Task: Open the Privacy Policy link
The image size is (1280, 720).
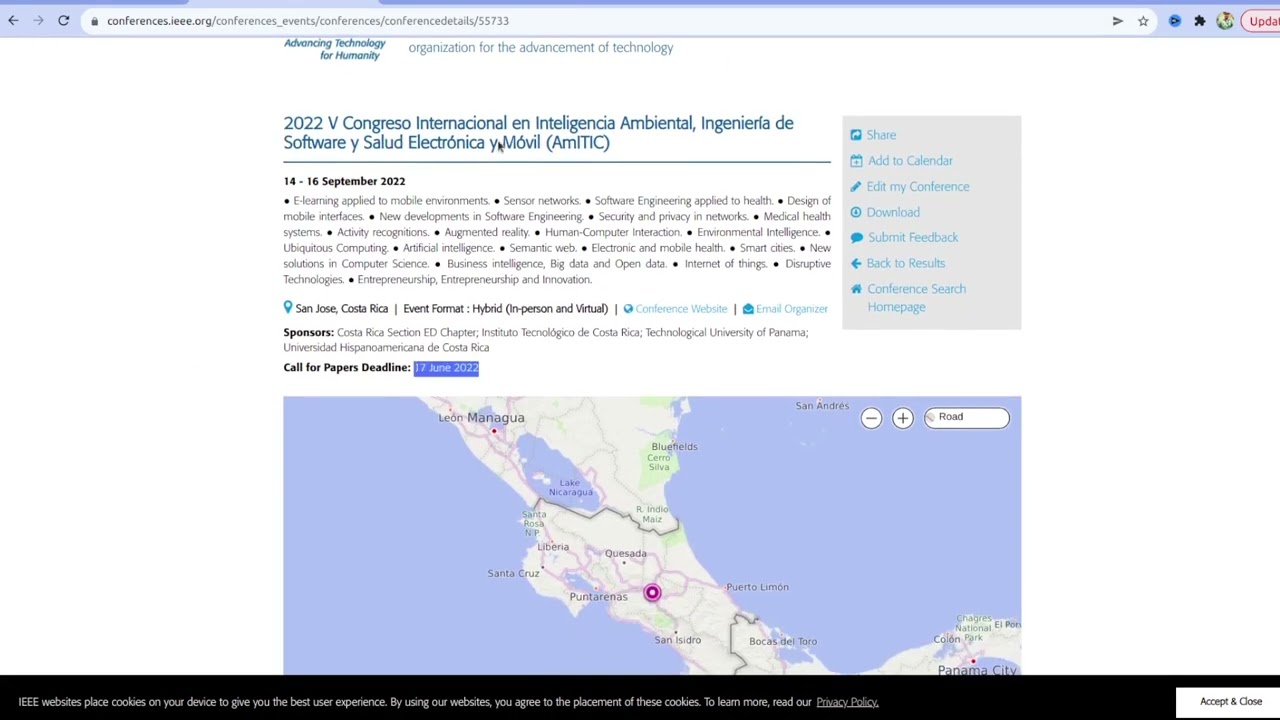Action: pyautogui.click(x=847, y=702)
